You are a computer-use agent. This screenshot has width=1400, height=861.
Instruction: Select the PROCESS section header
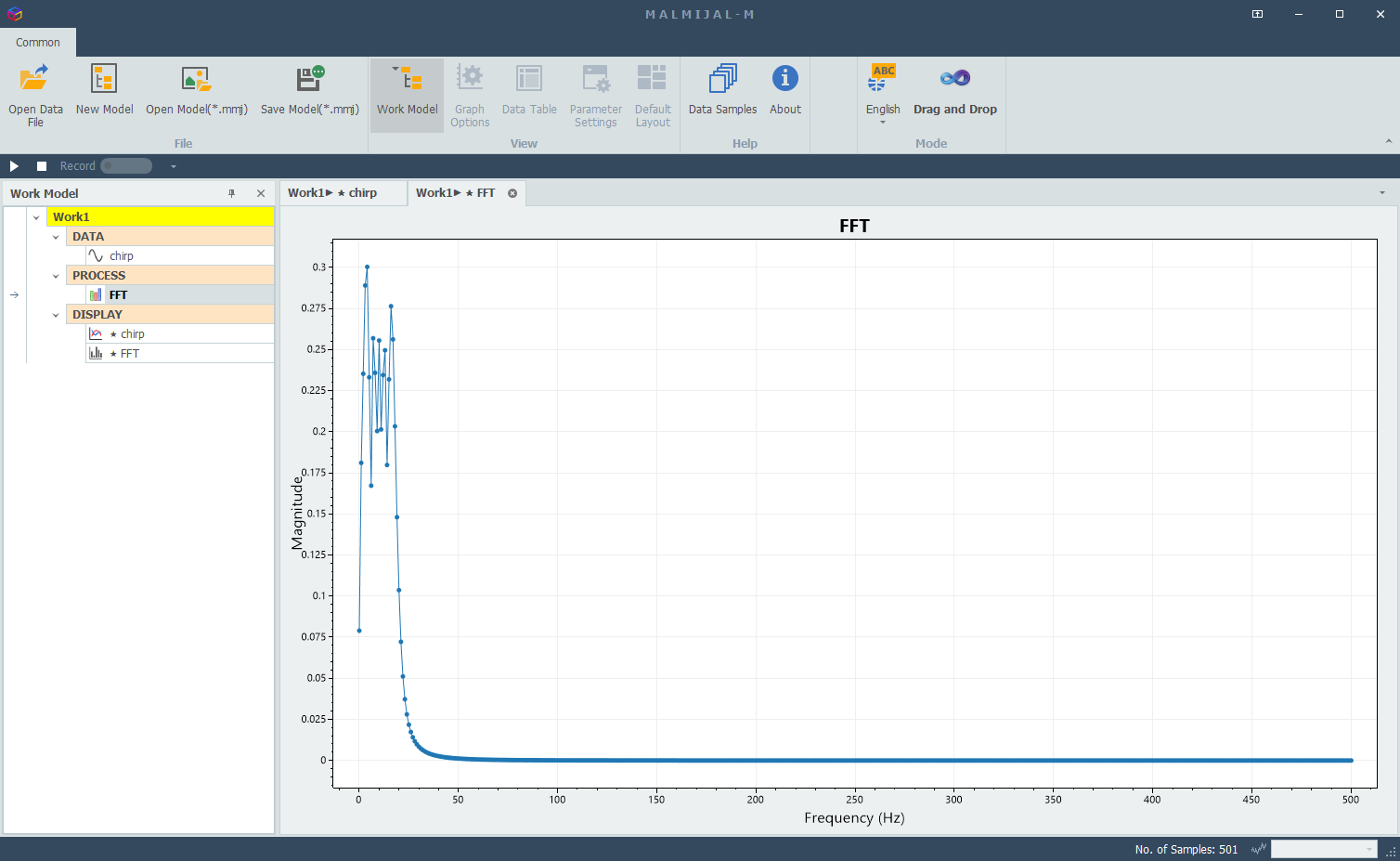(x=170, y=276)
